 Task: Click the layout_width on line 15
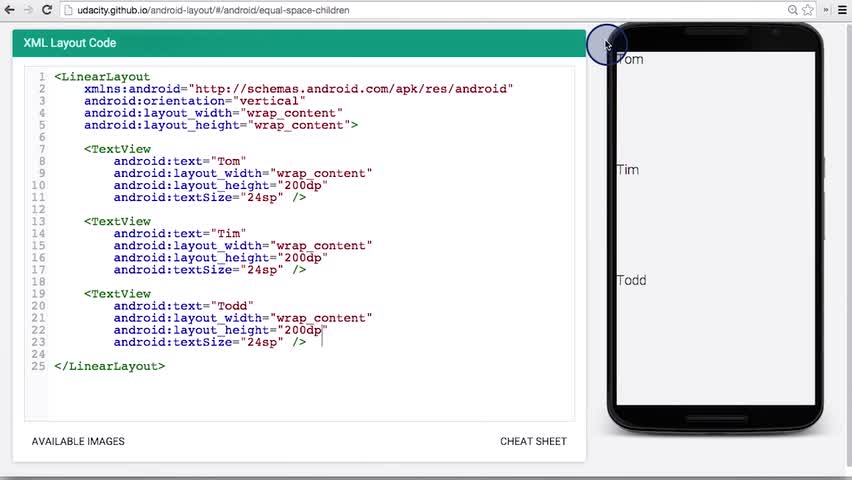point(243,246)
